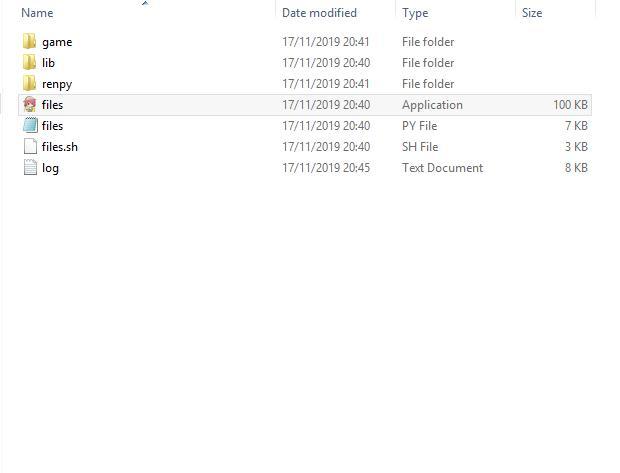
Task: Sort the list by the Name column header
Action: (37, 13)
